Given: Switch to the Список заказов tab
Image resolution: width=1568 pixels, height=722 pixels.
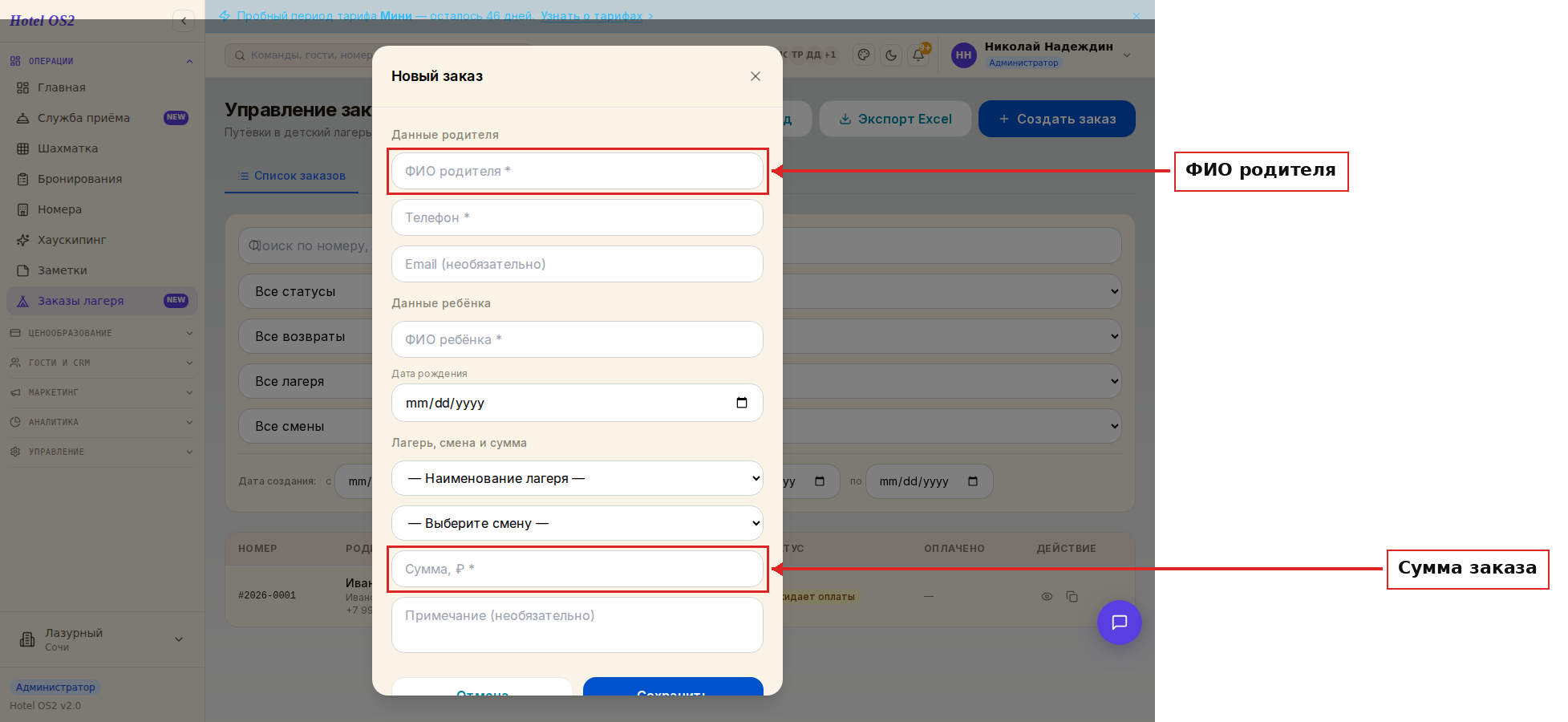Looking at the screenshot, I should click(x=292, y=176).
